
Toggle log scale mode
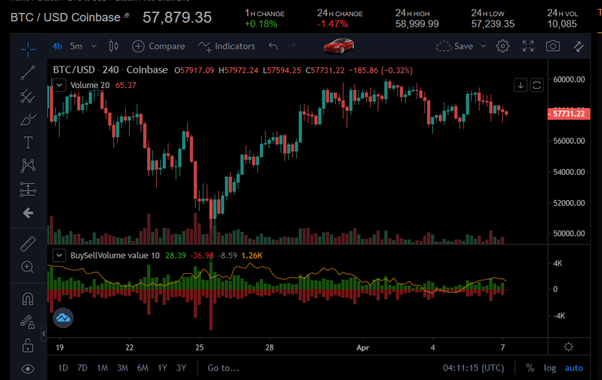click(549, 368)
